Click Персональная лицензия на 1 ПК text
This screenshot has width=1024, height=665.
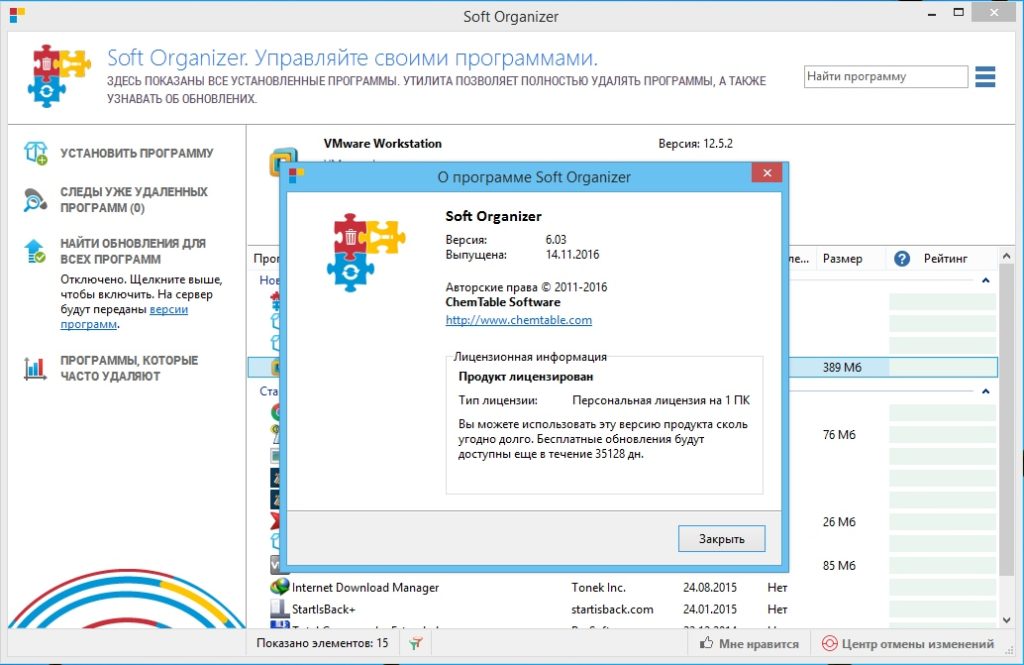[x=661, y=400]
